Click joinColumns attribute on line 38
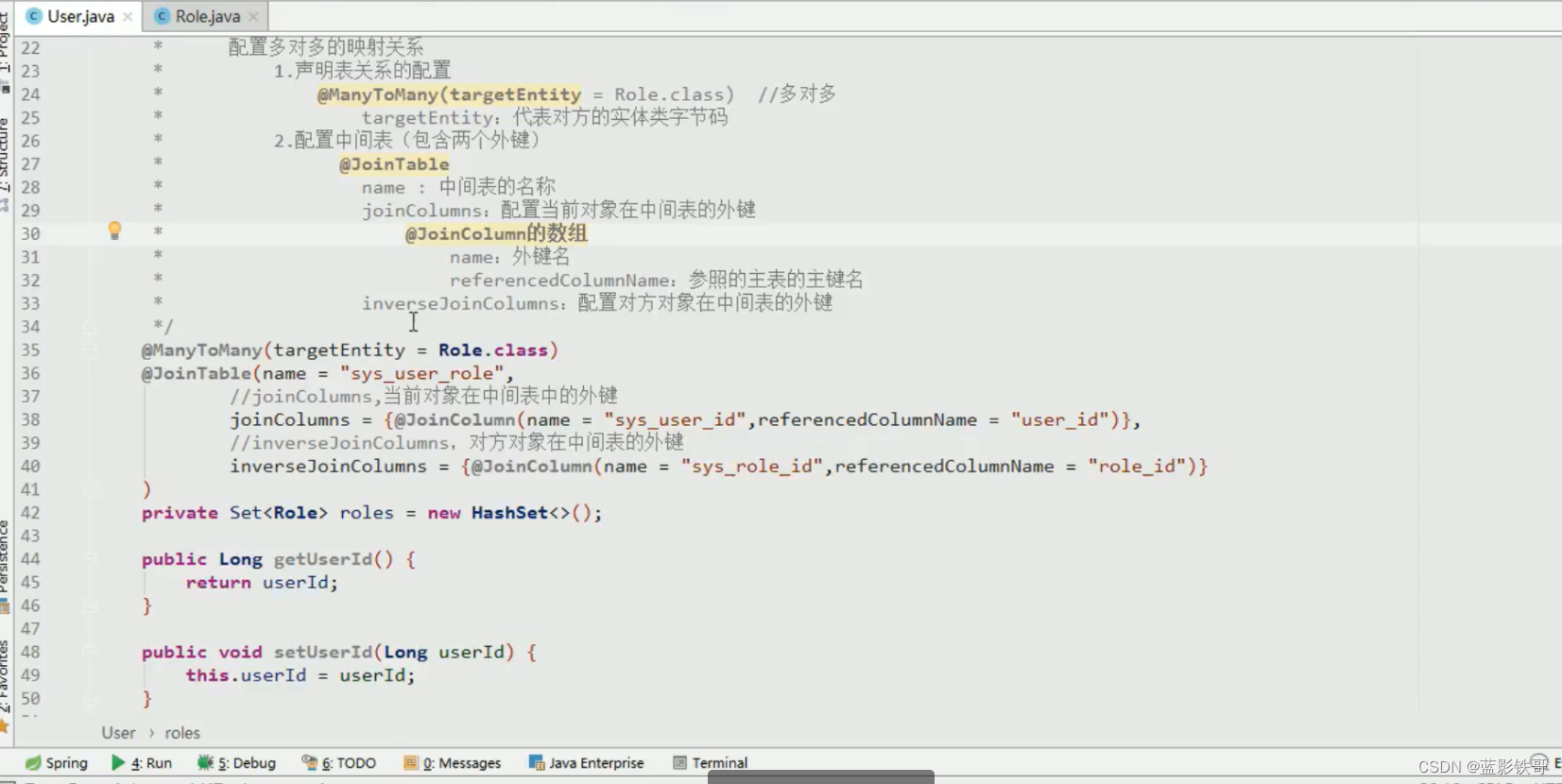This screenshot has height=784, width=1562. tap(289, 420)
